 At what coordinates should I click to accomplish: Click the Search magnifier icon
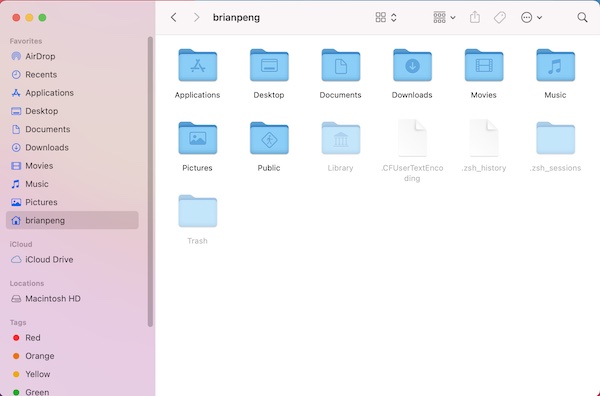(x=582, y=17)
